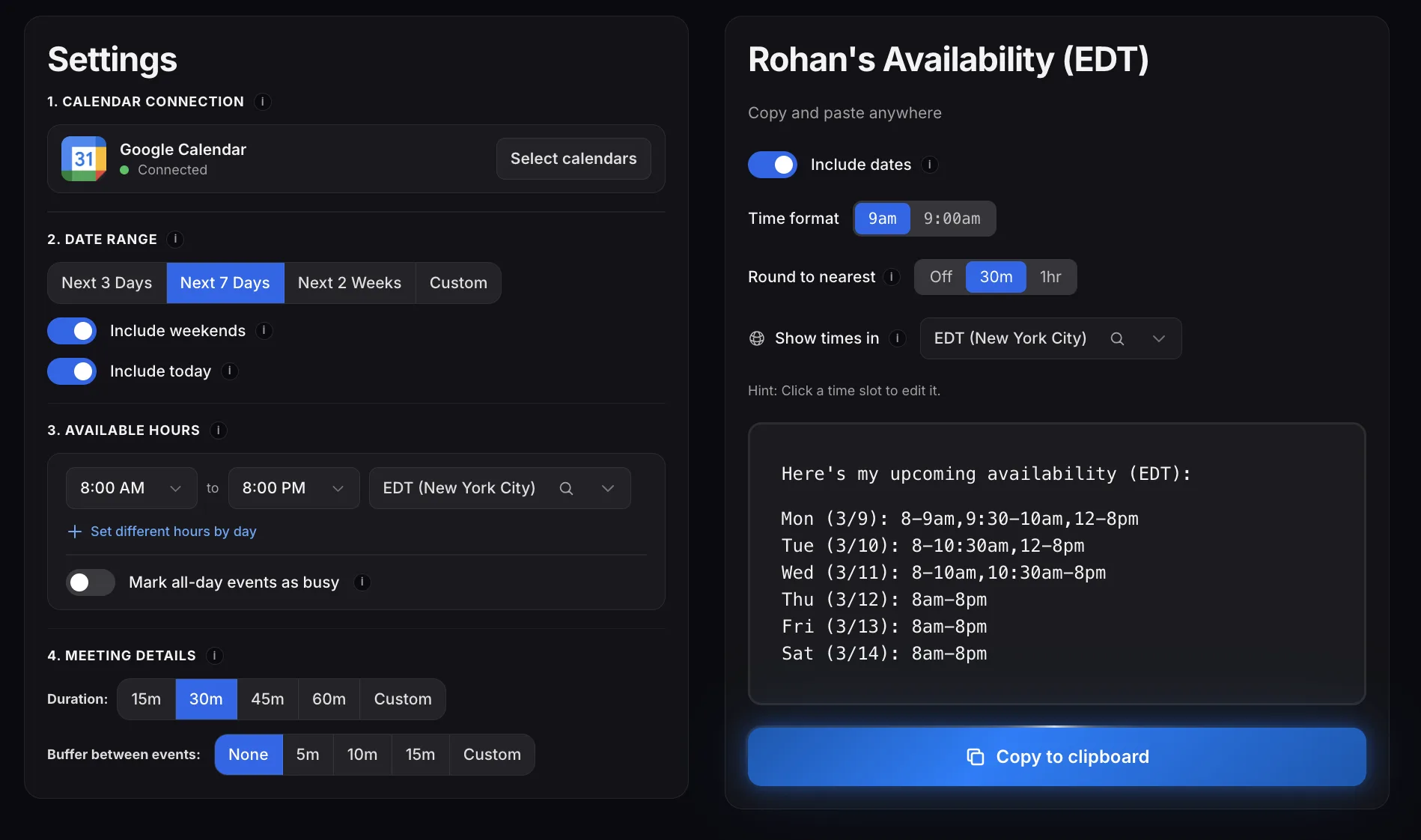Turn off the Include today toggle
The image size is (1421, 840).
pyautogui.click(x=72, y=371)
